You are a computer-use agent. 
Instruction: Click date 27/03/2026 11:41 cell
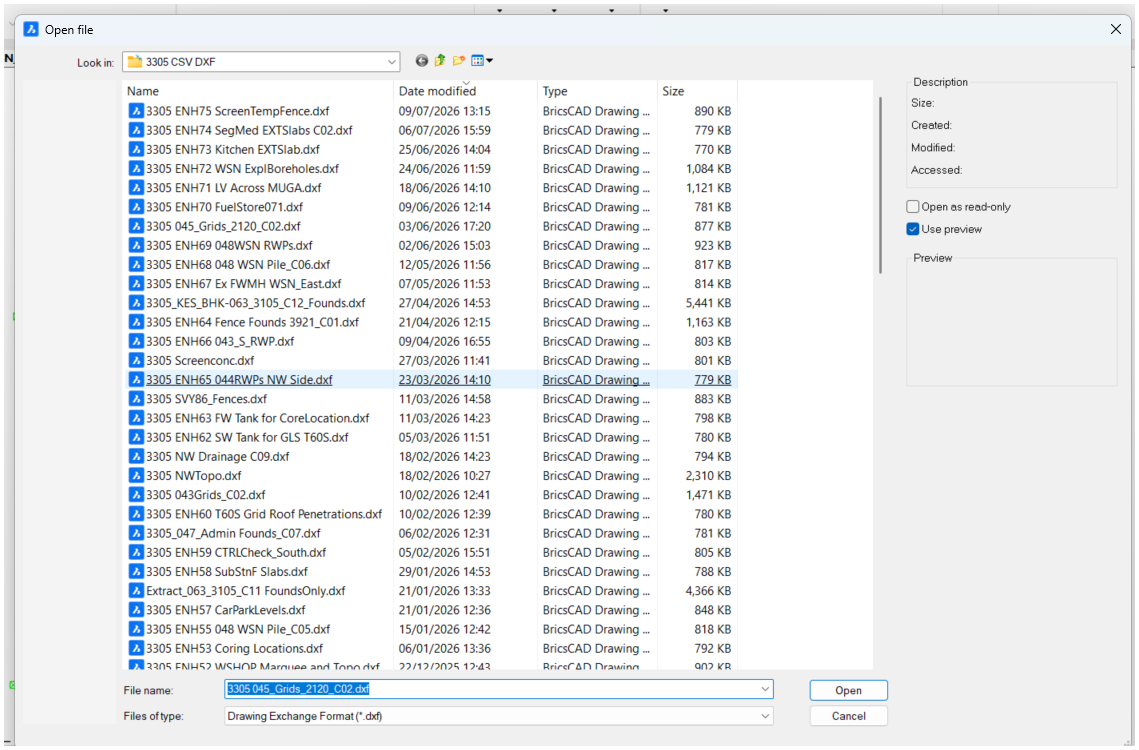(x=445, y=360)
